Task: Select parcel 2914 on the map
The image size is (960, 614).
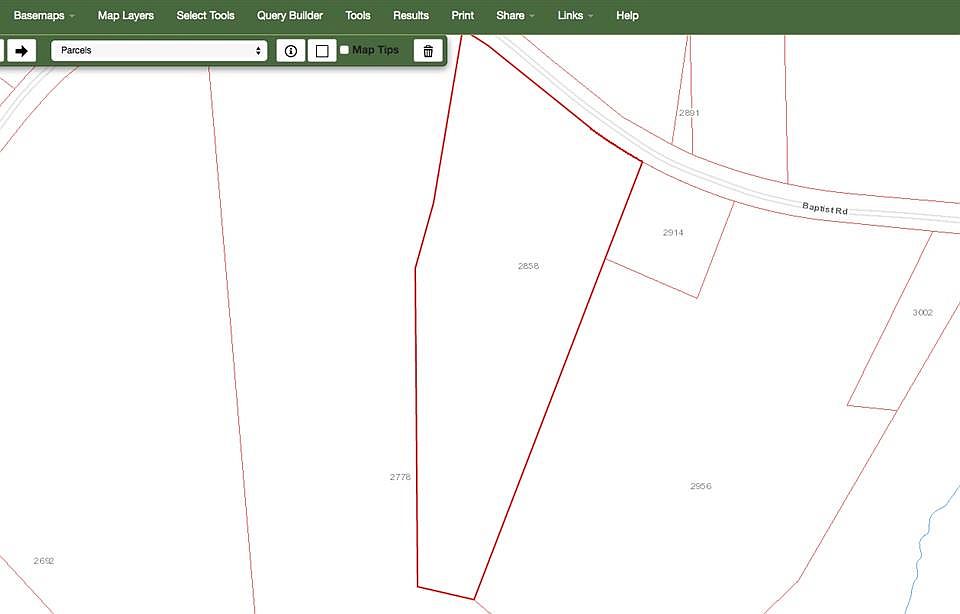Action: pyautogui.click(x=673, y=233)
